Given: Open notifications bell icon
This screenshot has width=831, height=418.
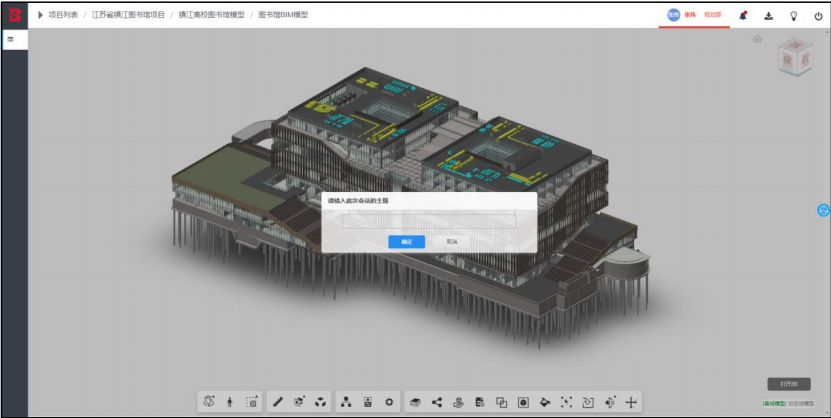Looking at the screenshot, I should point(743,16).
